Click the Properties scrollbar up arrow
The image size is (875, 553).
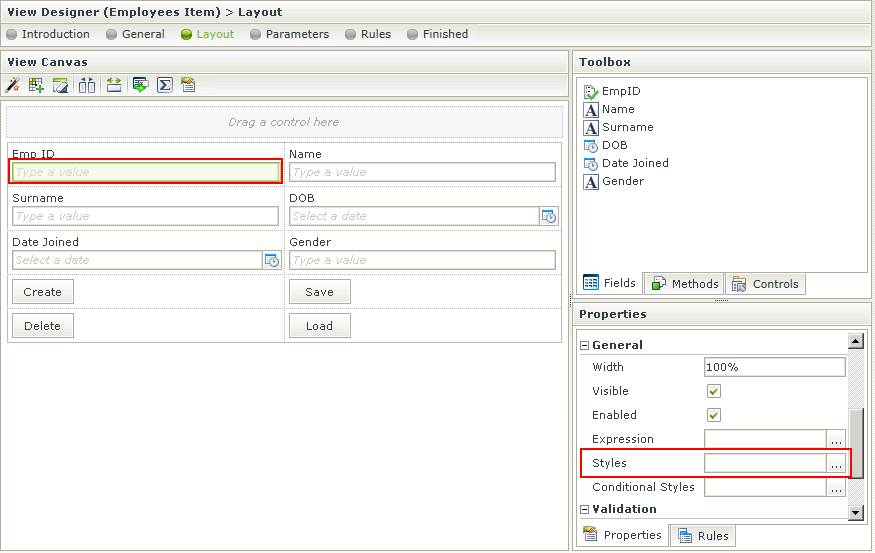(x=856, y=341)
